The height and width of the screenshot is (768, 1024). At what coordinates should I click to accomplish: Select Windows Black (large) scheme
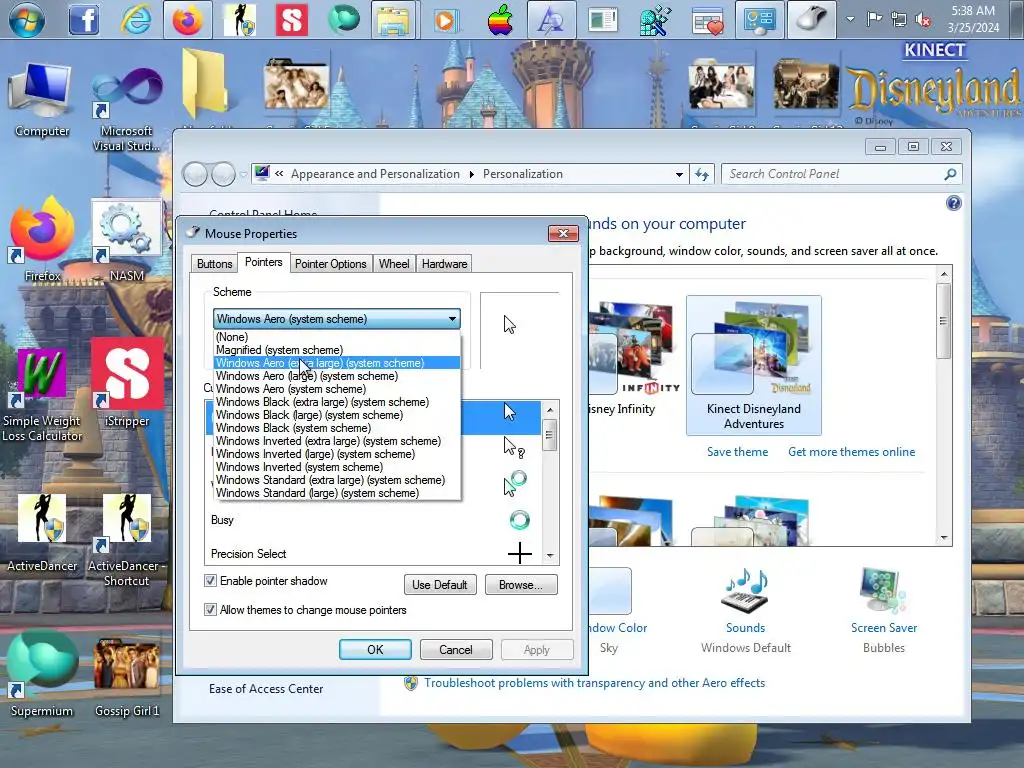tap(337, 415)
